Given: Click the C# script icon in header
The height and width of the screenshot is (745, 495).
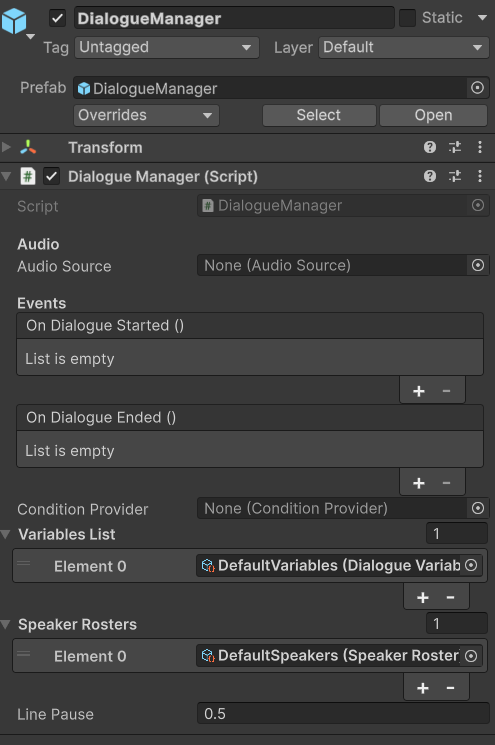Looking at the screenshot, I should pos(28,176).
